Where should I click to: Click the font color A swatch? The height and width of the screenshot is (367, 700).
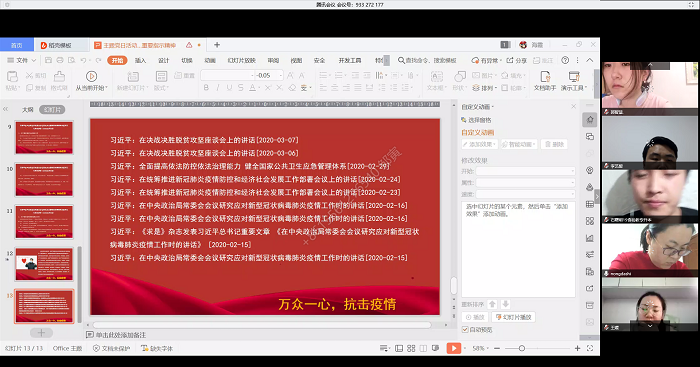[252, 88]
